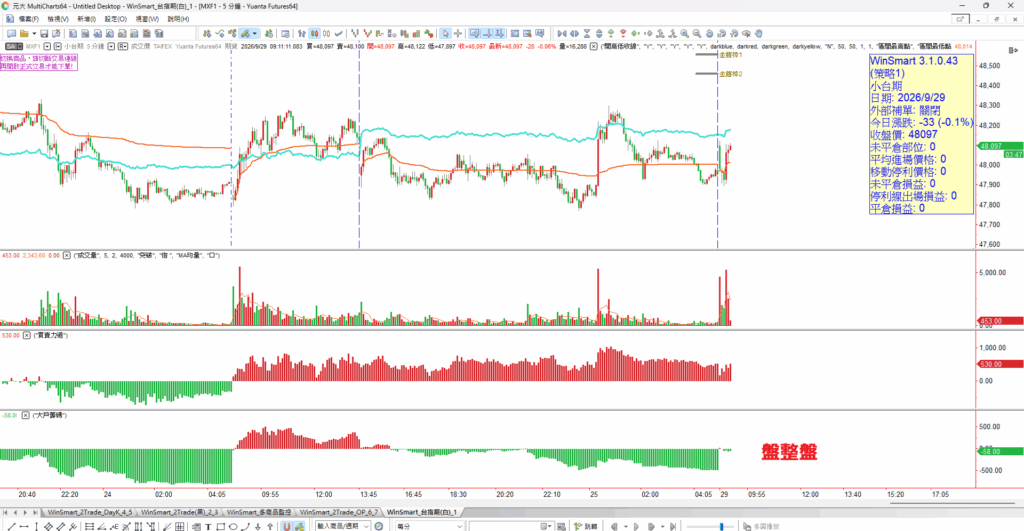Open the 輸入商品/透明 combo box
The height and width of the screenshot is (531, 1024).
[x=343, y=526]
